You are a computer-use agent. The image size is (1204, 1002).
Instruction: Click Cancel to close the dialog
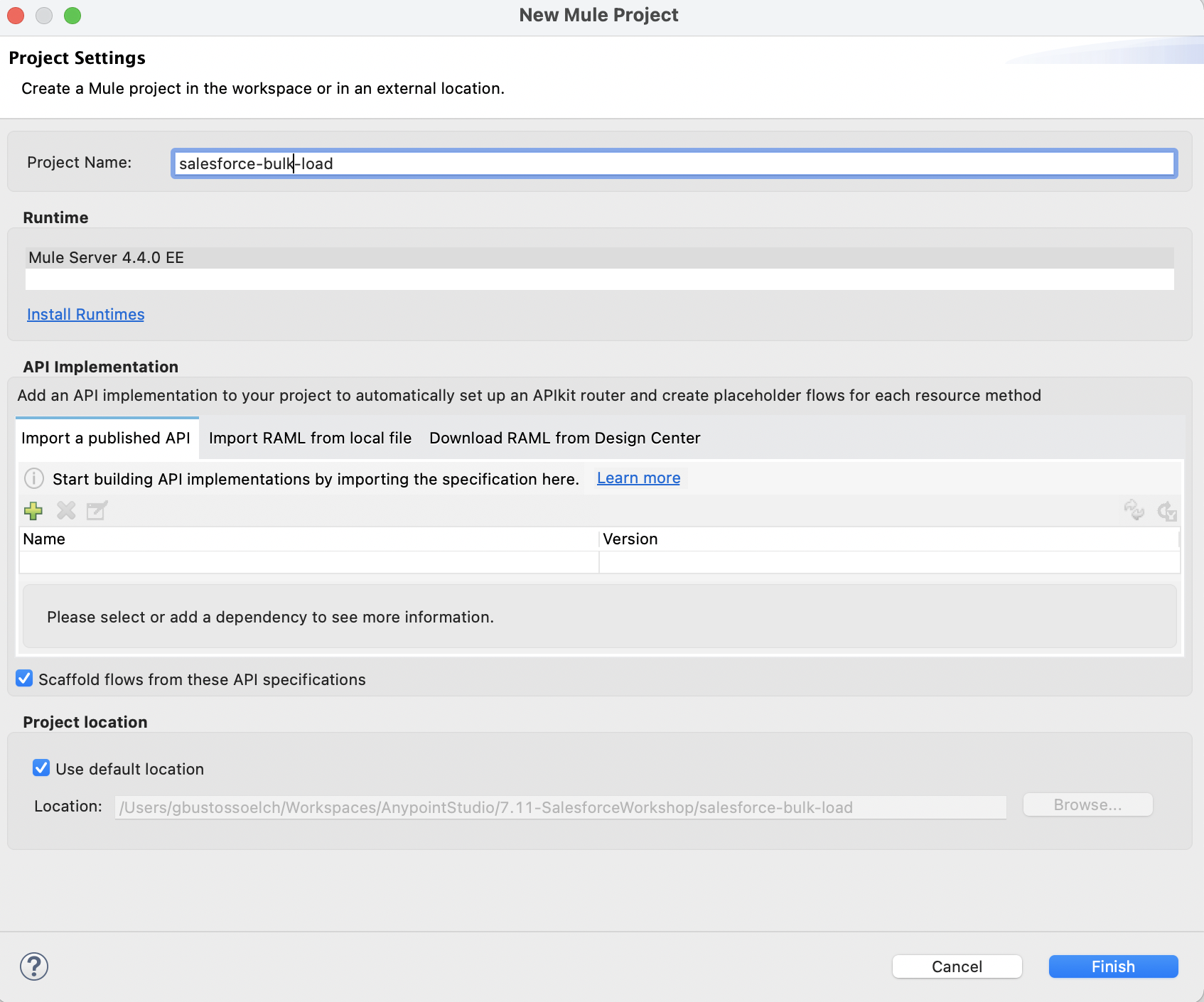click(957, 966)
